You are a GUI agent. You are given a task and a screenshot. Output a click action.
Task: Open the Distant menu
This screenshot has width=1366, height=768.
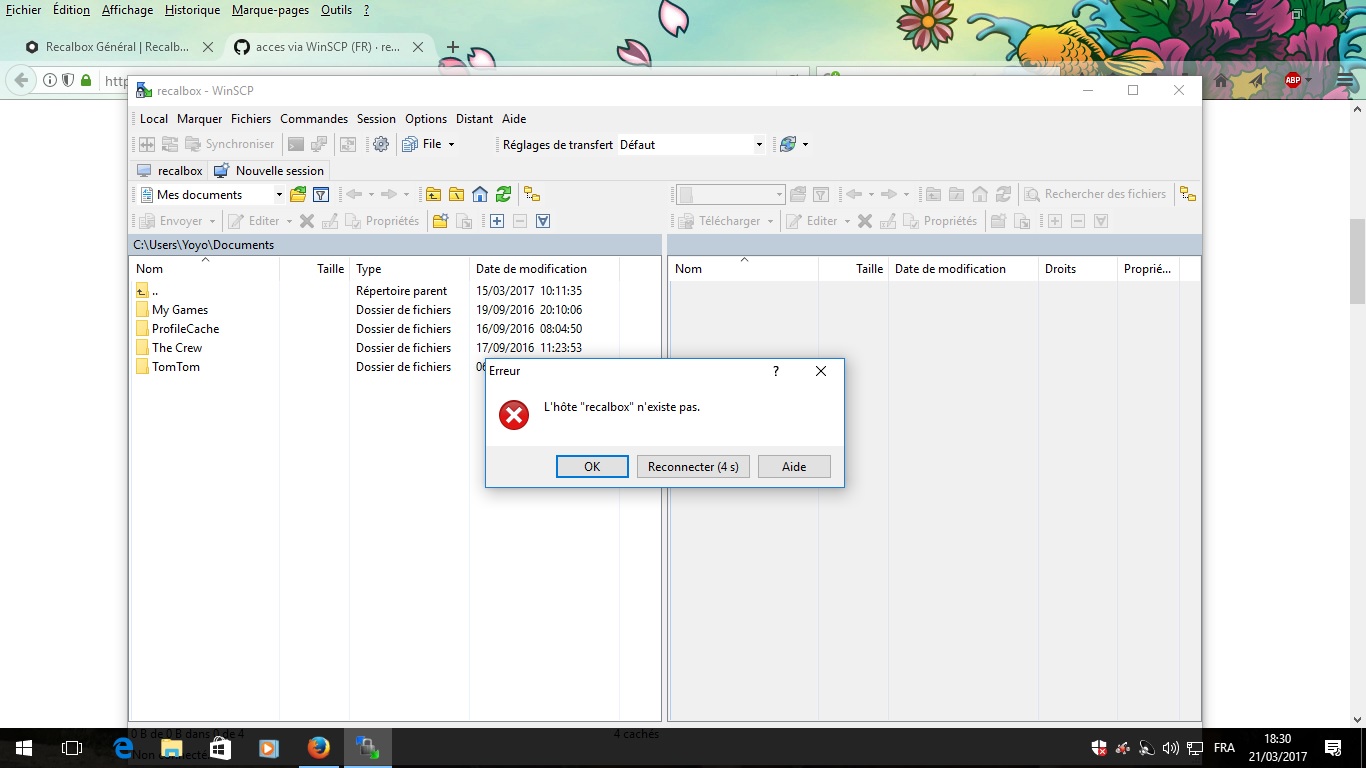[x=474, y=119]
